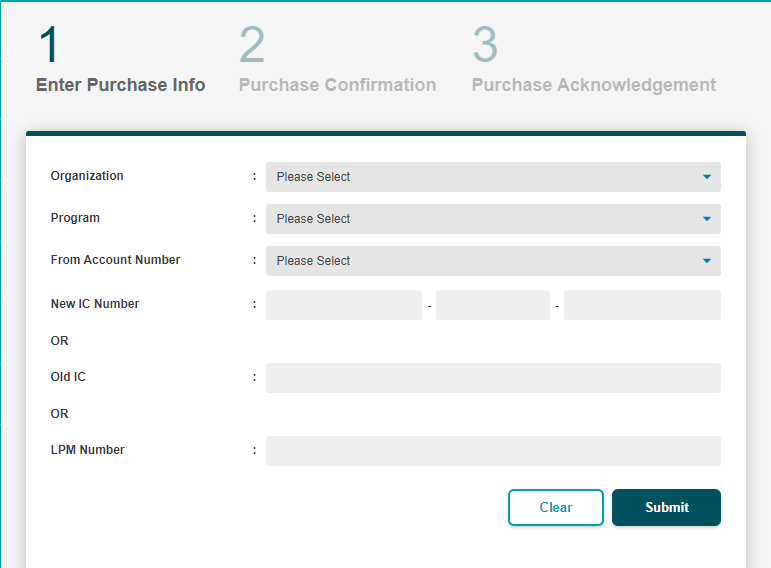Select the Purchase Confirmation step label
The image size is (771, 568).
pos(337,85)
